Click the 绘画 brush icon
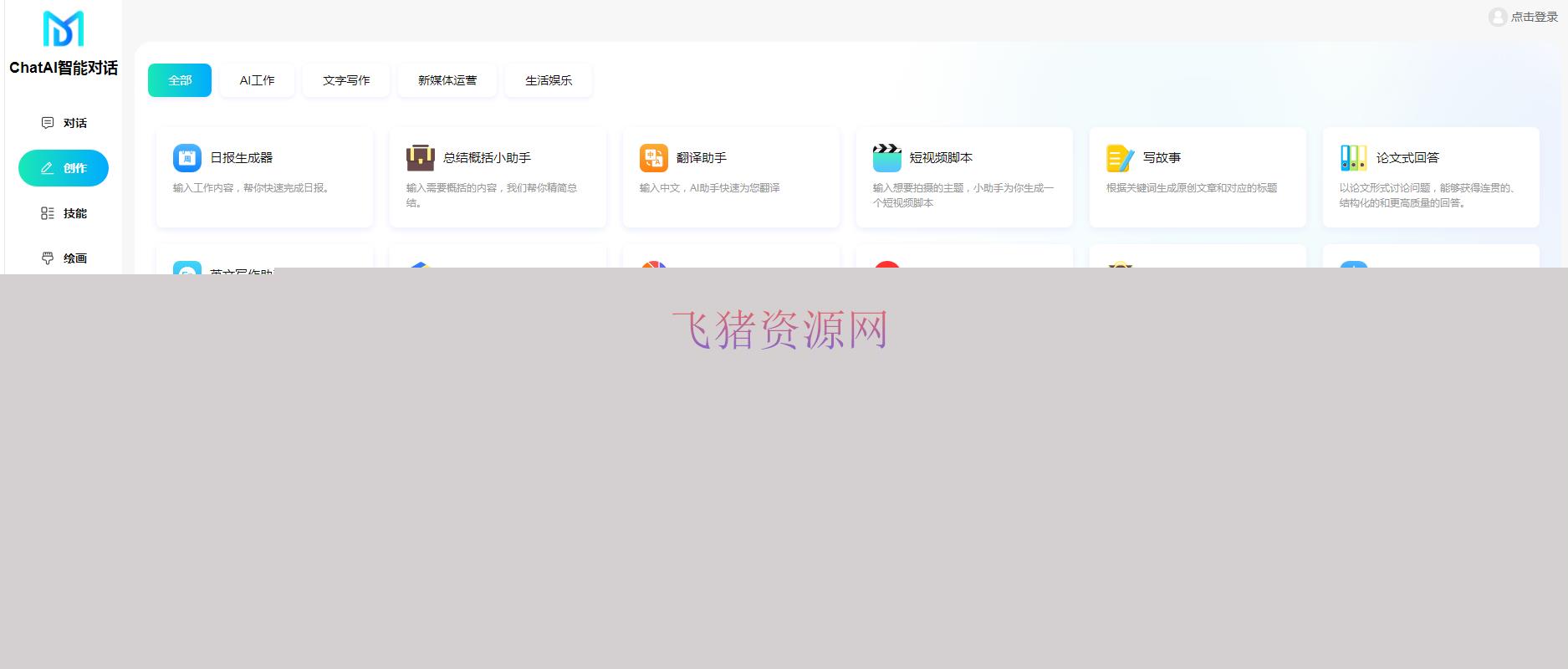This screenshot has width=1568, height=669. point(48,258)
